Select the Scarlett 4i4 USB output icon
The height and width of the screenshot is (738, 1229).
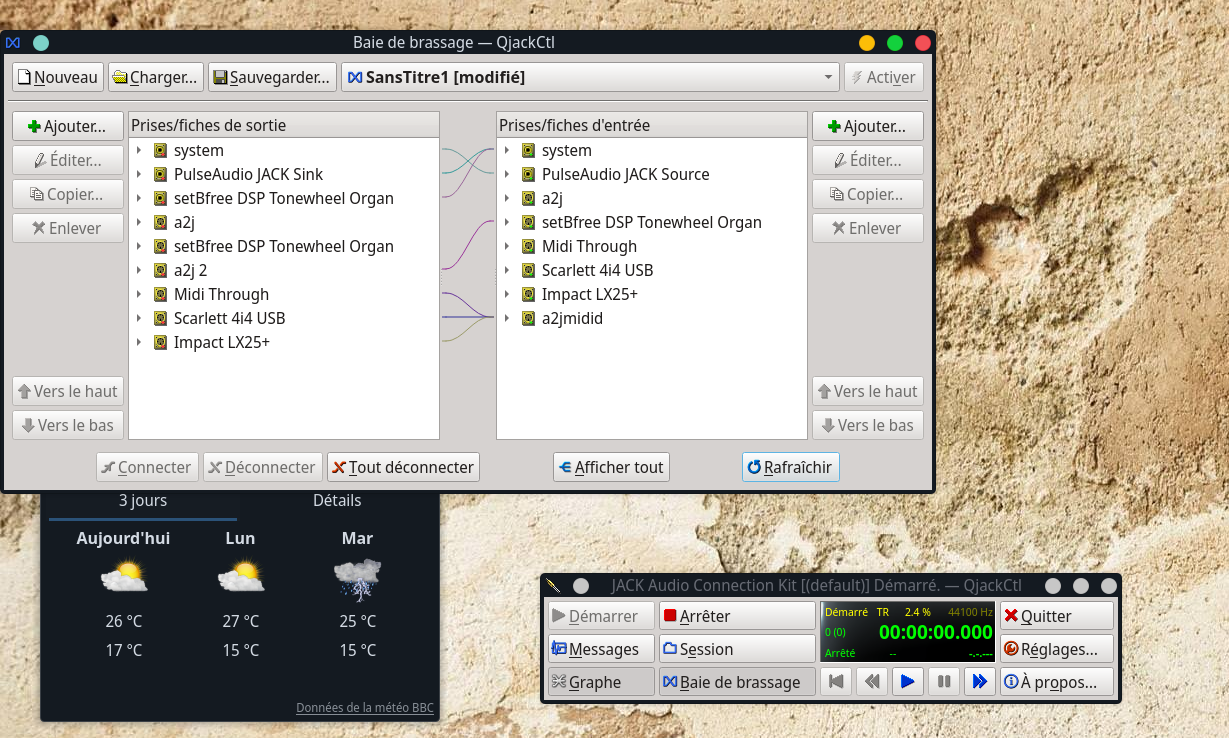pos(160,318)
